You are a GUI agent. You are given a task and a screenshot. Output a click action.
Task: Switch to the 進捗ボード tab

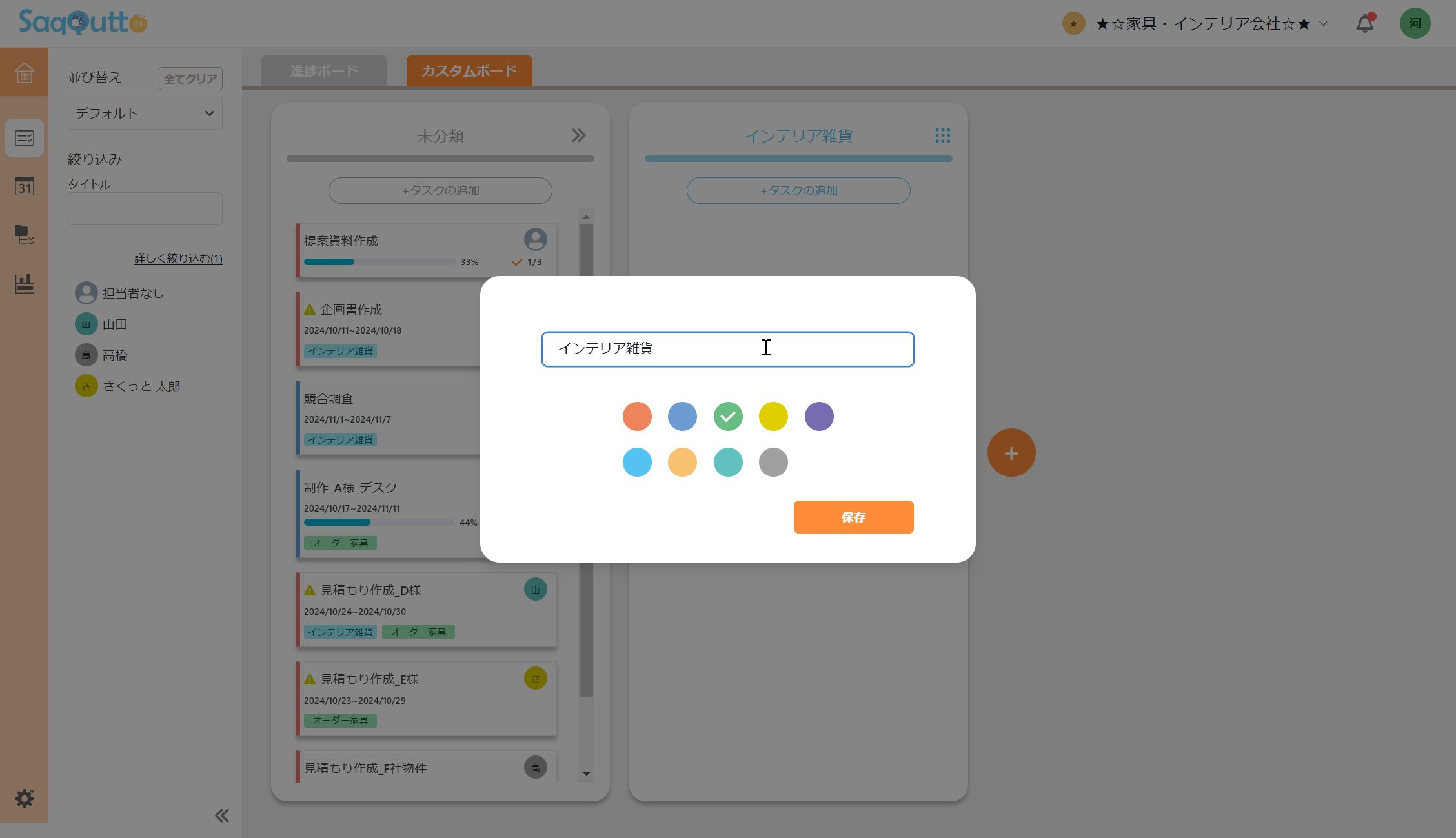324,71
